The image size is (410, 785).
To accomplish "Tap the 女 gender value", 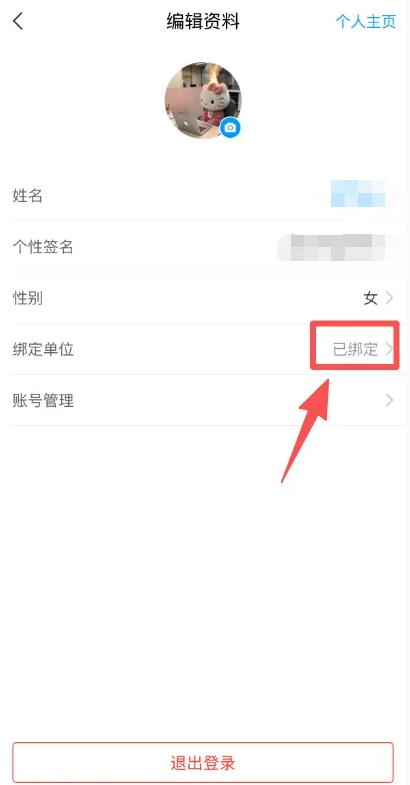I will tap(370, 298).
